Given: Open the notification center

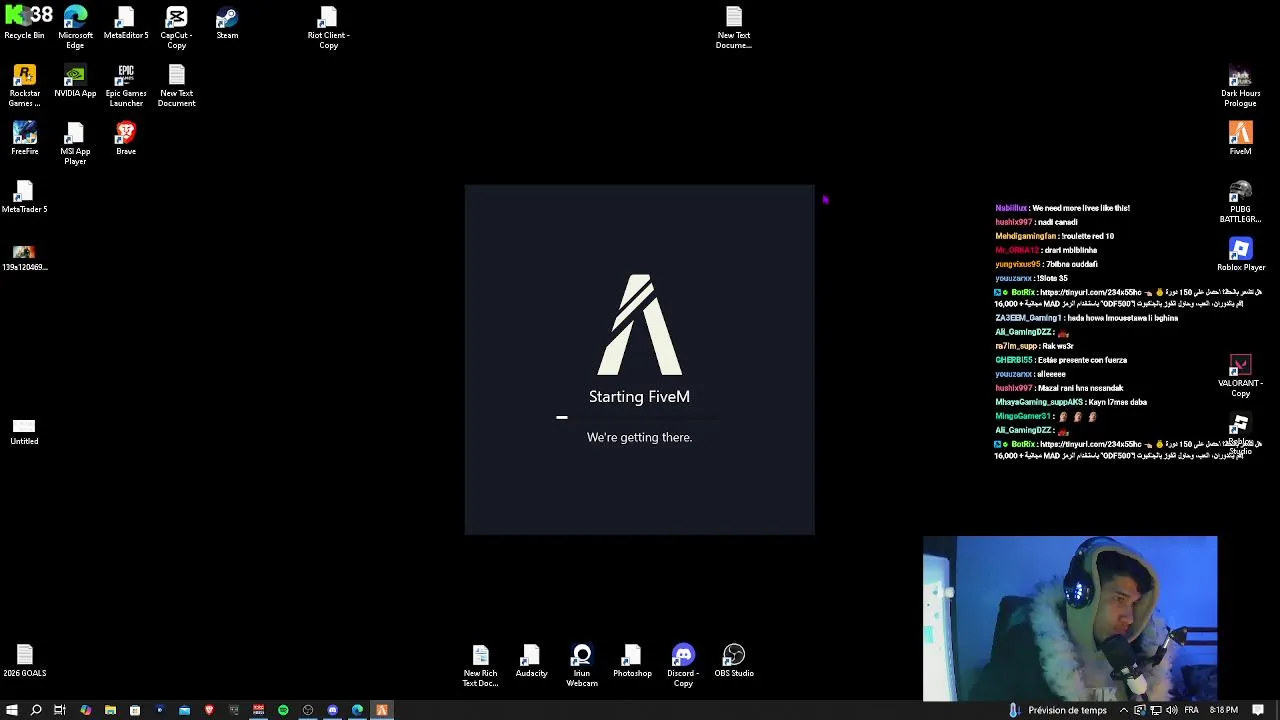Looking at the screenshot, I should coord(1258,710).
